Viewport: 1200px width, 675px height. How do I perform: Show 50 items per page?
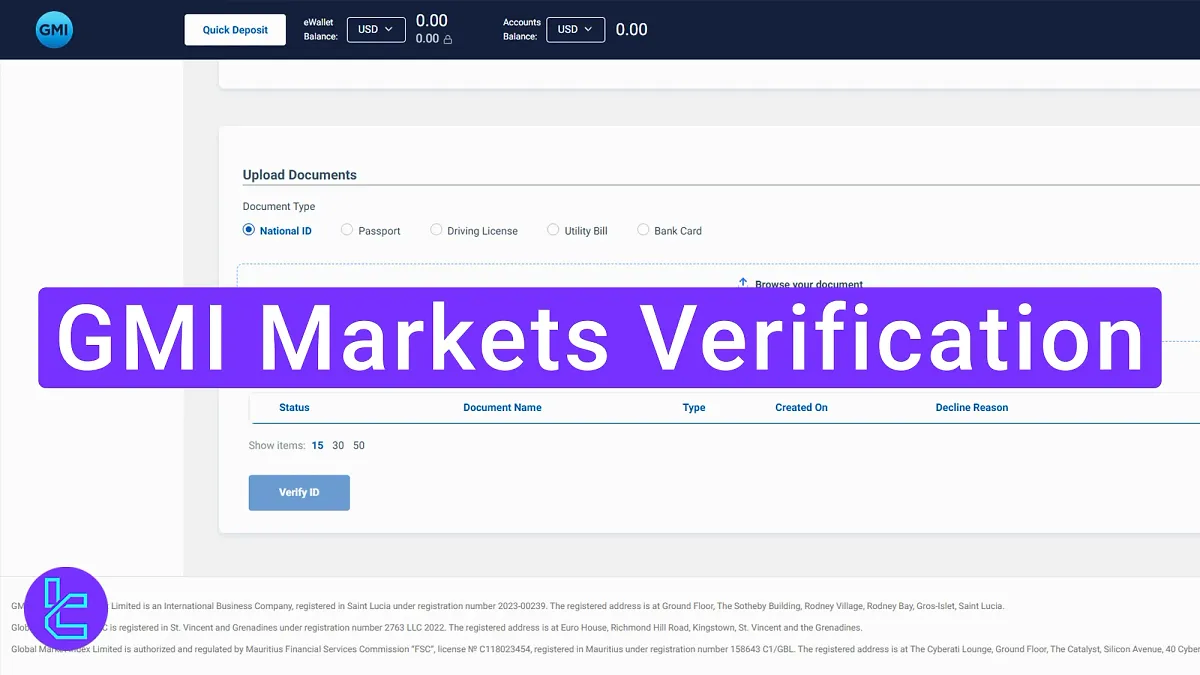pyautogui.click(x=358, y=445)
